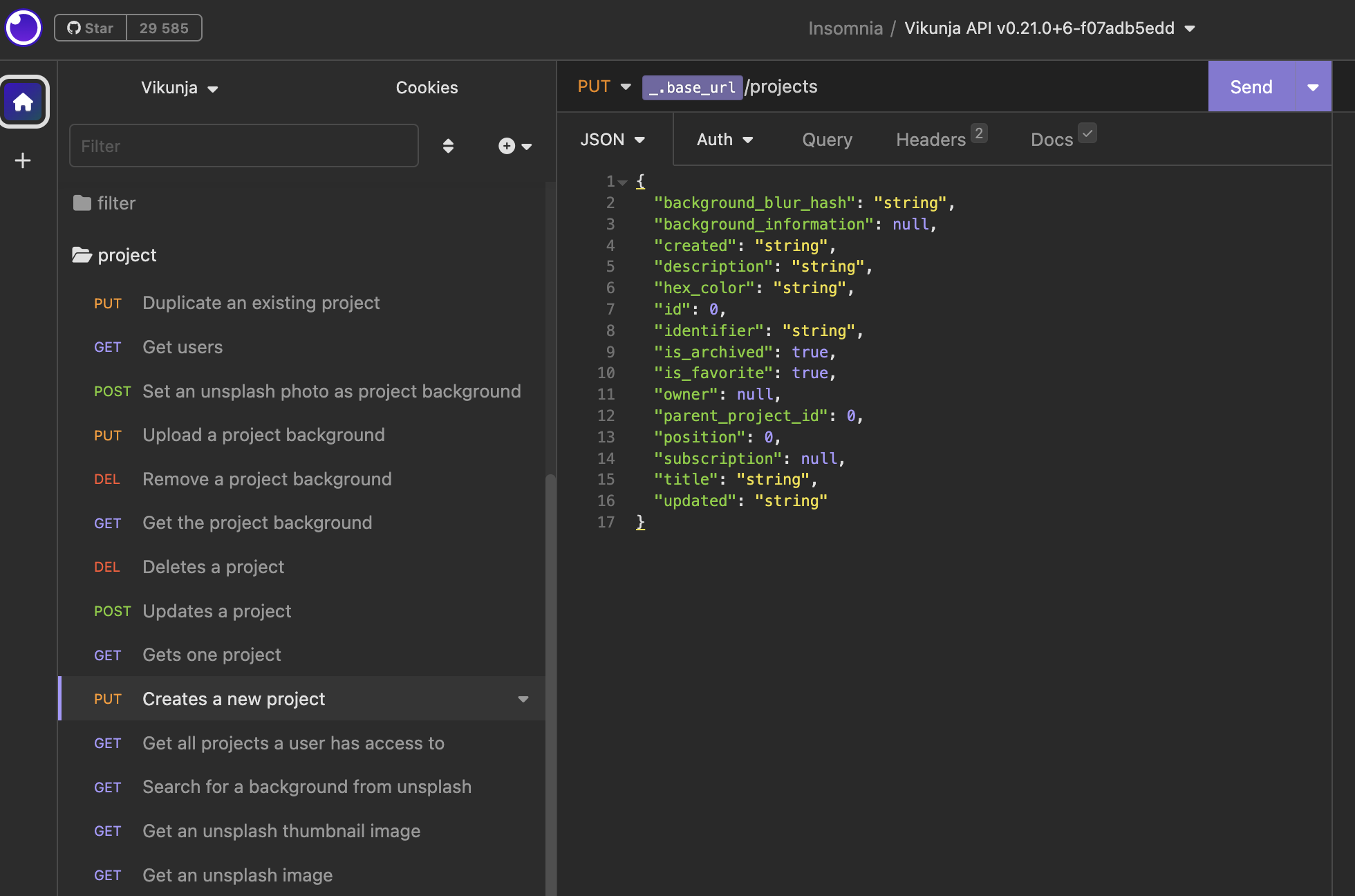Viewport: 1355px width, 896px height.
Task: Click the Insomnia logo icon
Action: tap(24, 28)
